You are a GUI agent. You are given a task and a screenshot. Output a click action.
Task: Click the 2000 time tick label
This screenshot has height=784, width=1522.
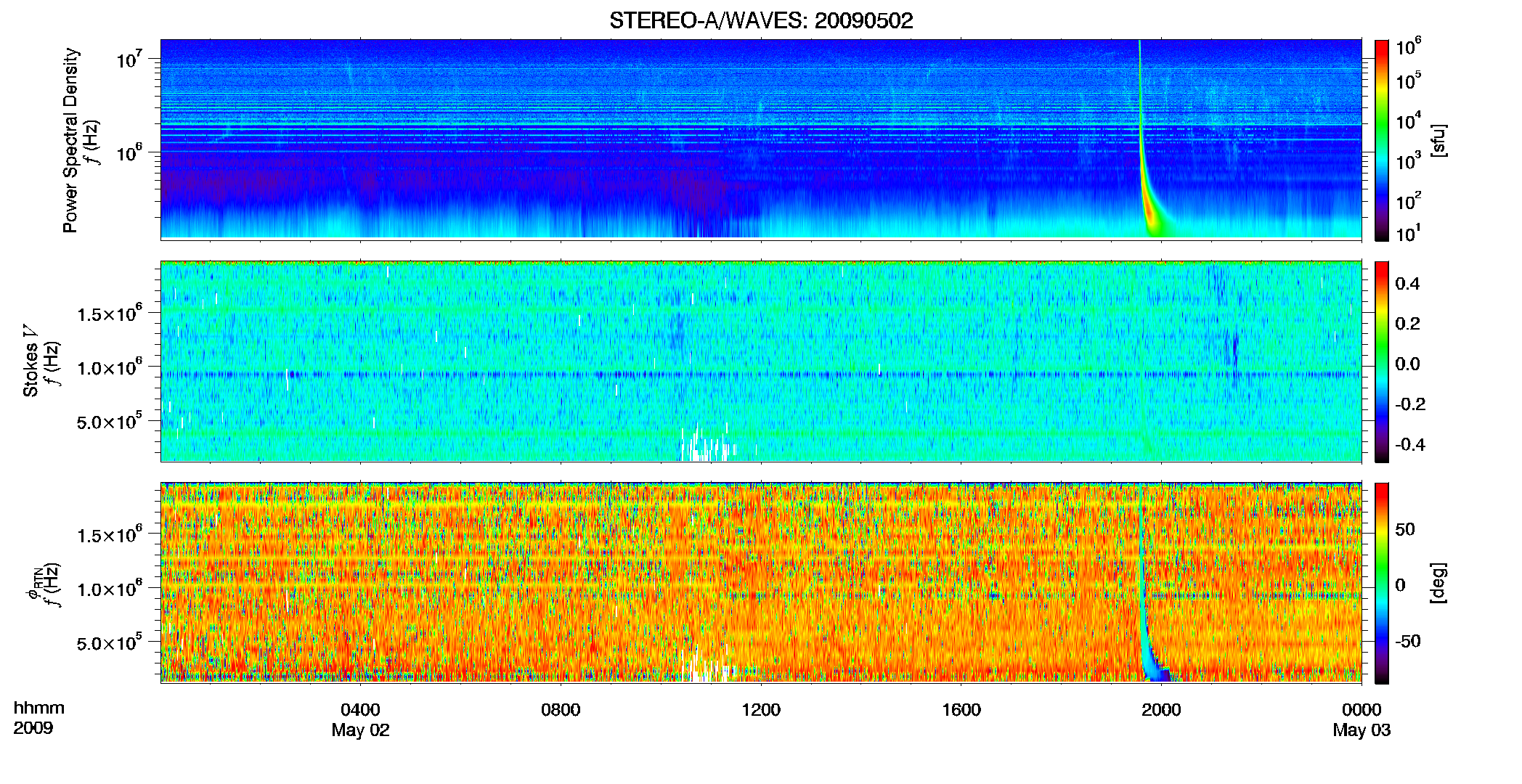(1161, 709)
